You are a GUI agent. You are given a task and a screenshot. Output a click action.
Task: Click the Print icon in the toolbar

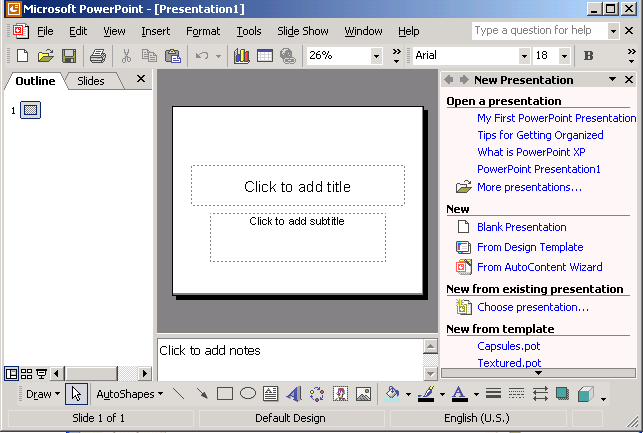coord(97,56)
